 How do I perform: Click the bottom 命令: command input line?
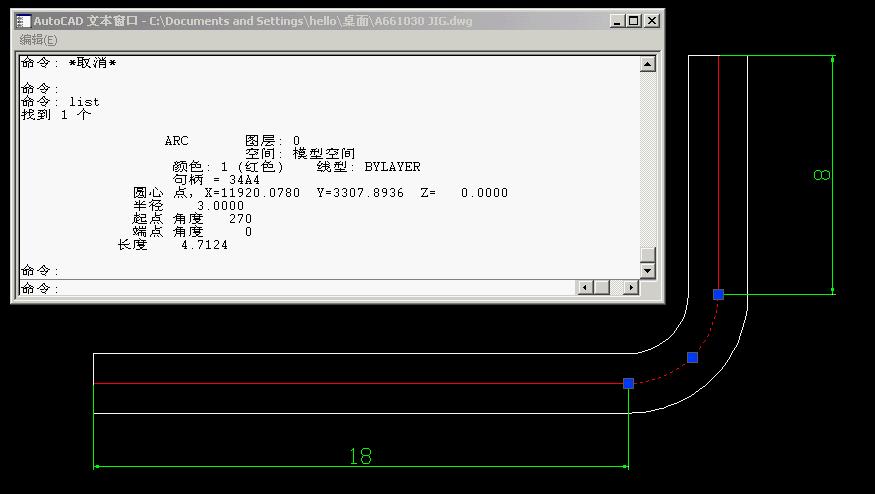(297, 288)
